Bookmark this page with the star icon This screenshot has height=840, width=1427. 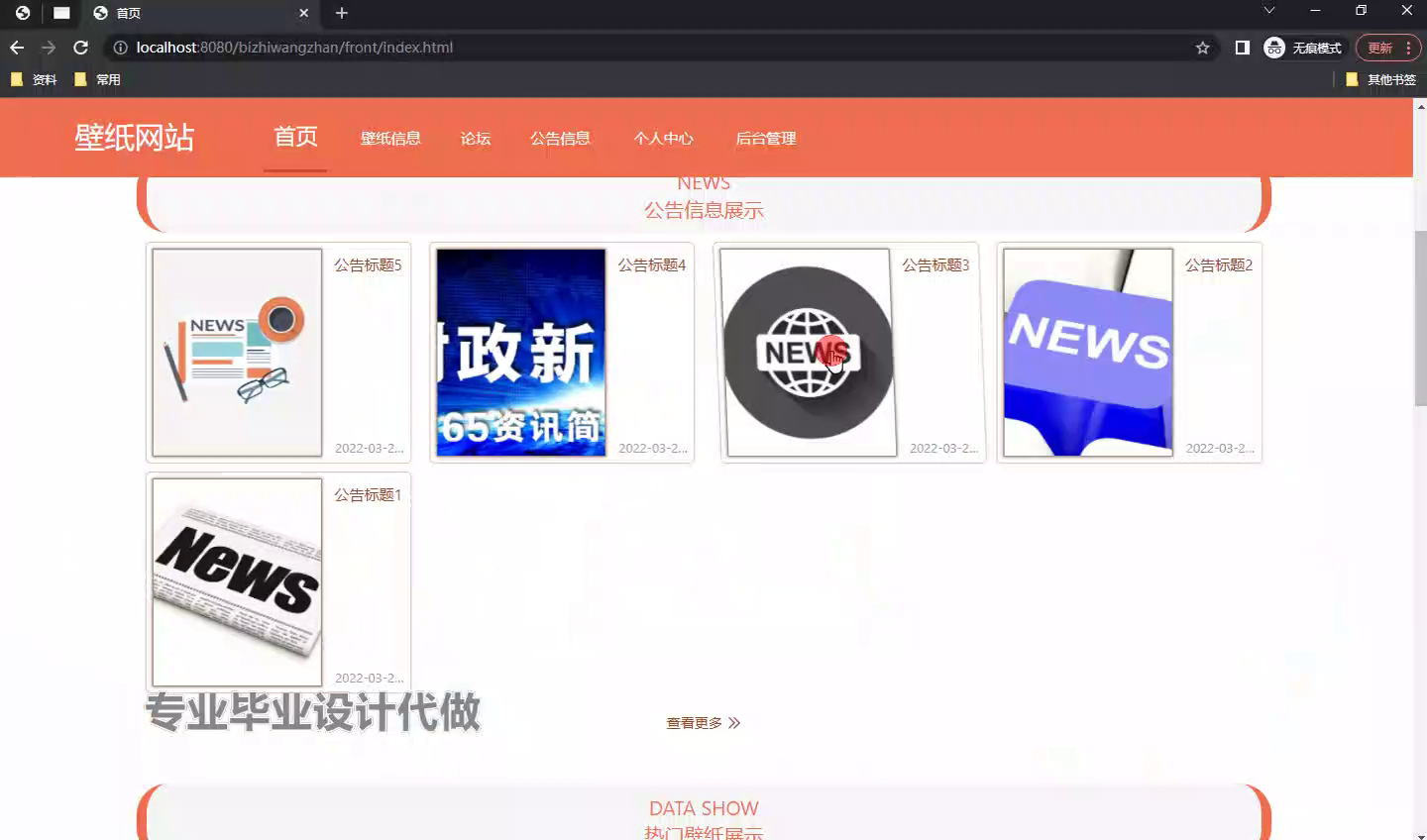pos(1202,48)
